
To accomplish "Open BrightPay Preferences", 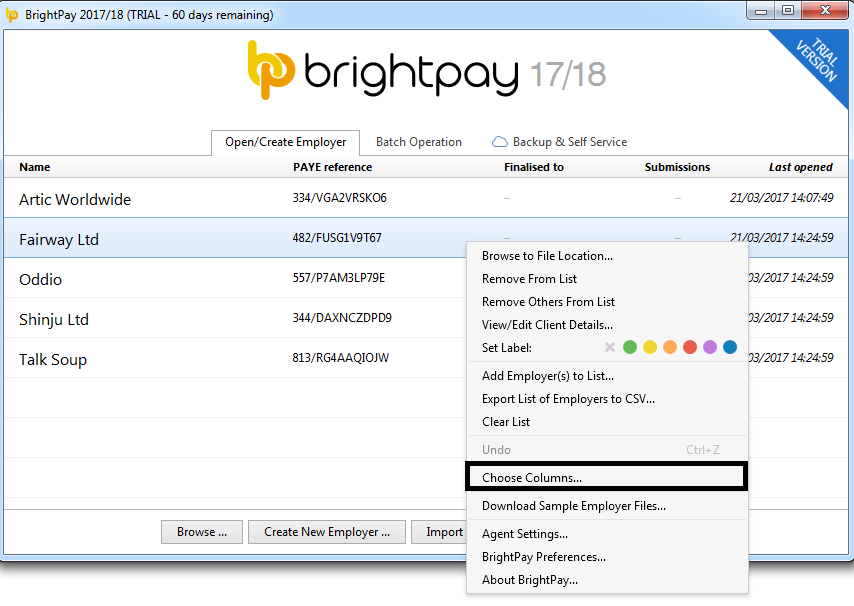I will [607, 557].
